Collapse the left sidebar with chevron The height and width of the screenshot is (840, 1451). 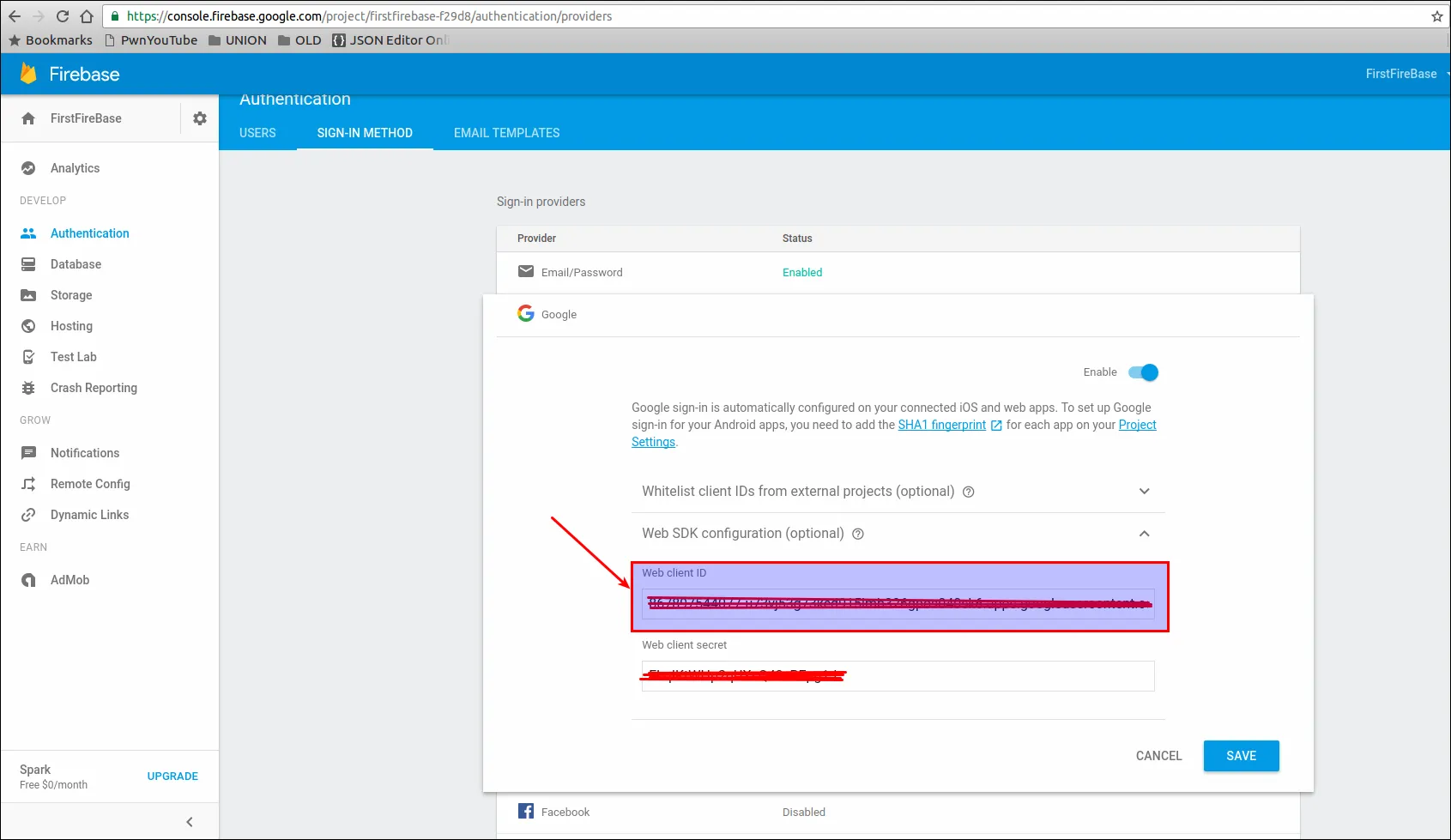pyautogui.click(x=190, y=822)
